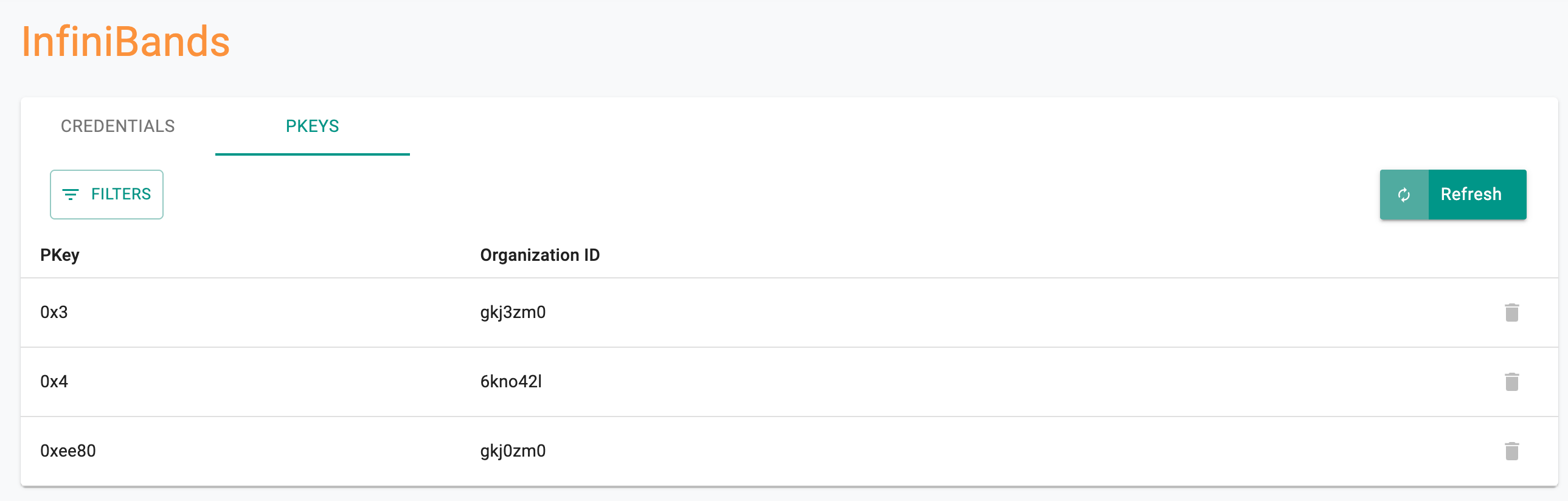Open the Filters button
This screenshot has width=1568, height=501.
[x=106, y=194]
